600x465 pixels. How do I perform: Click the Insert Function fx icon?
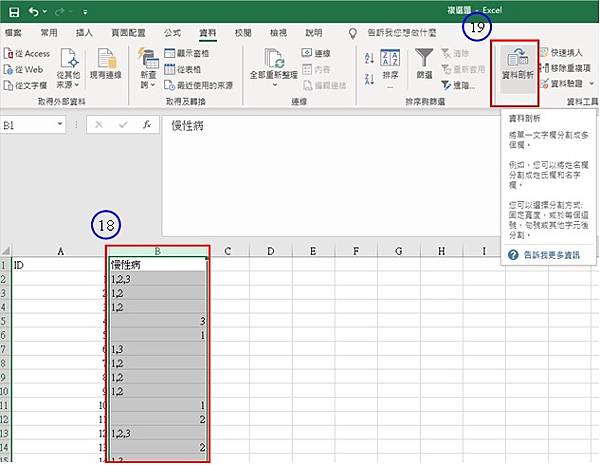(147, 125)
